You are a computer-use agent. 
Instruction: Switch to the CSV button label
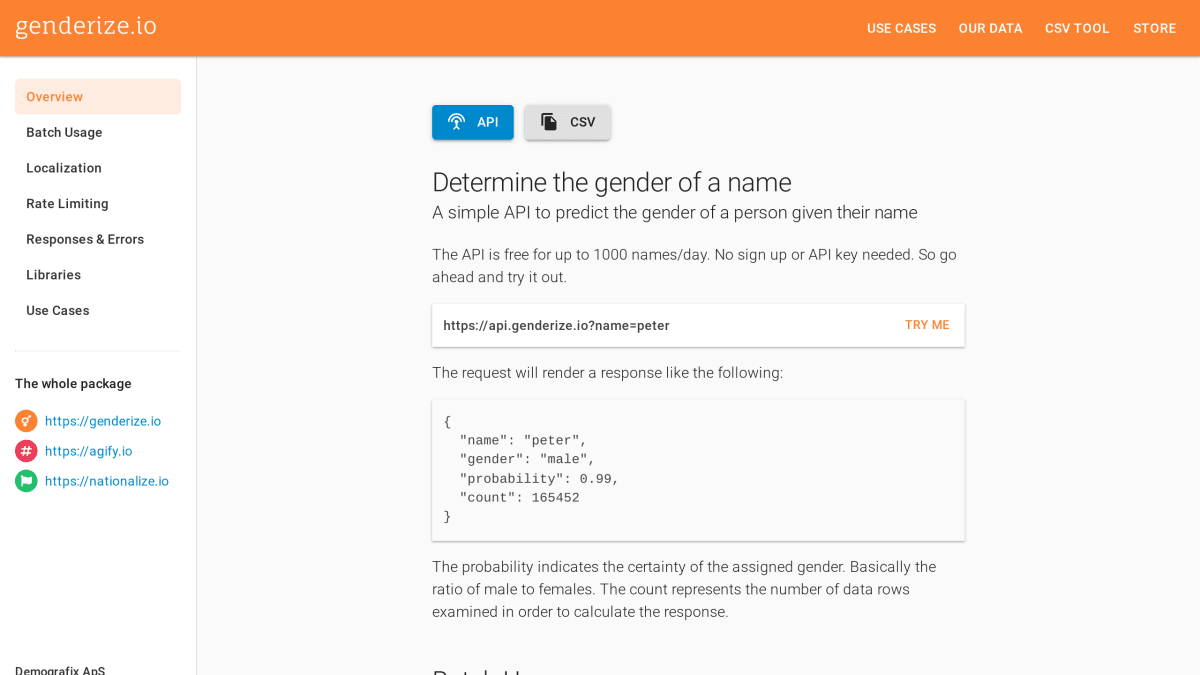coord(582,122)
